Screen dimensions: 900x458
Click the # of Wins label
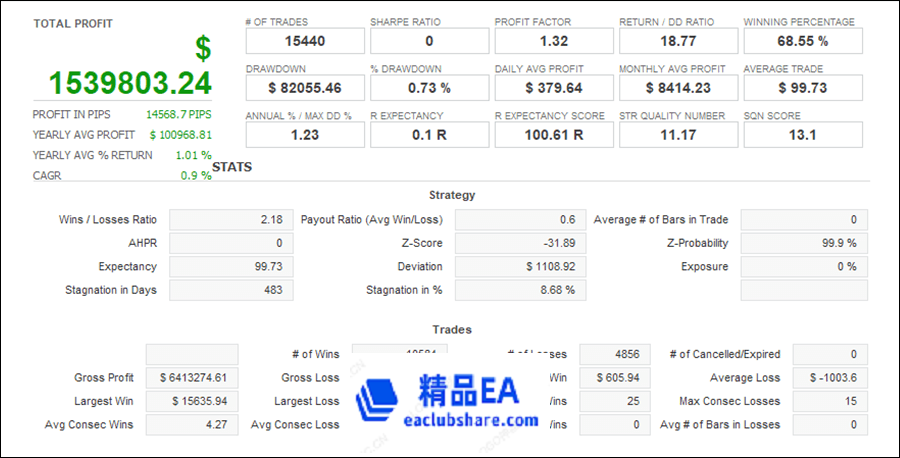pyautogui.click(x=316, y=355)
